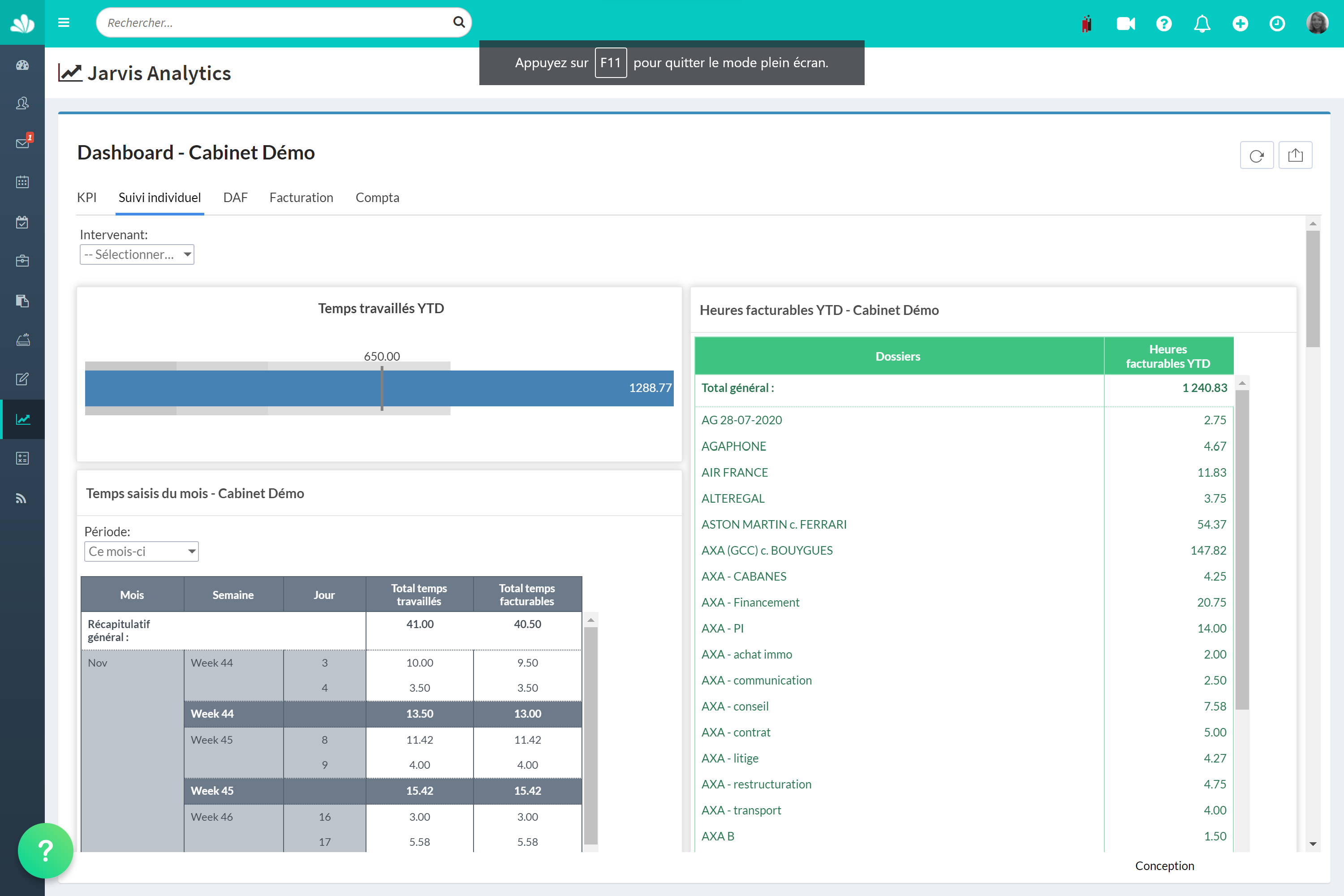
Task: Toggle the hamburger menu
Action: 64,23
